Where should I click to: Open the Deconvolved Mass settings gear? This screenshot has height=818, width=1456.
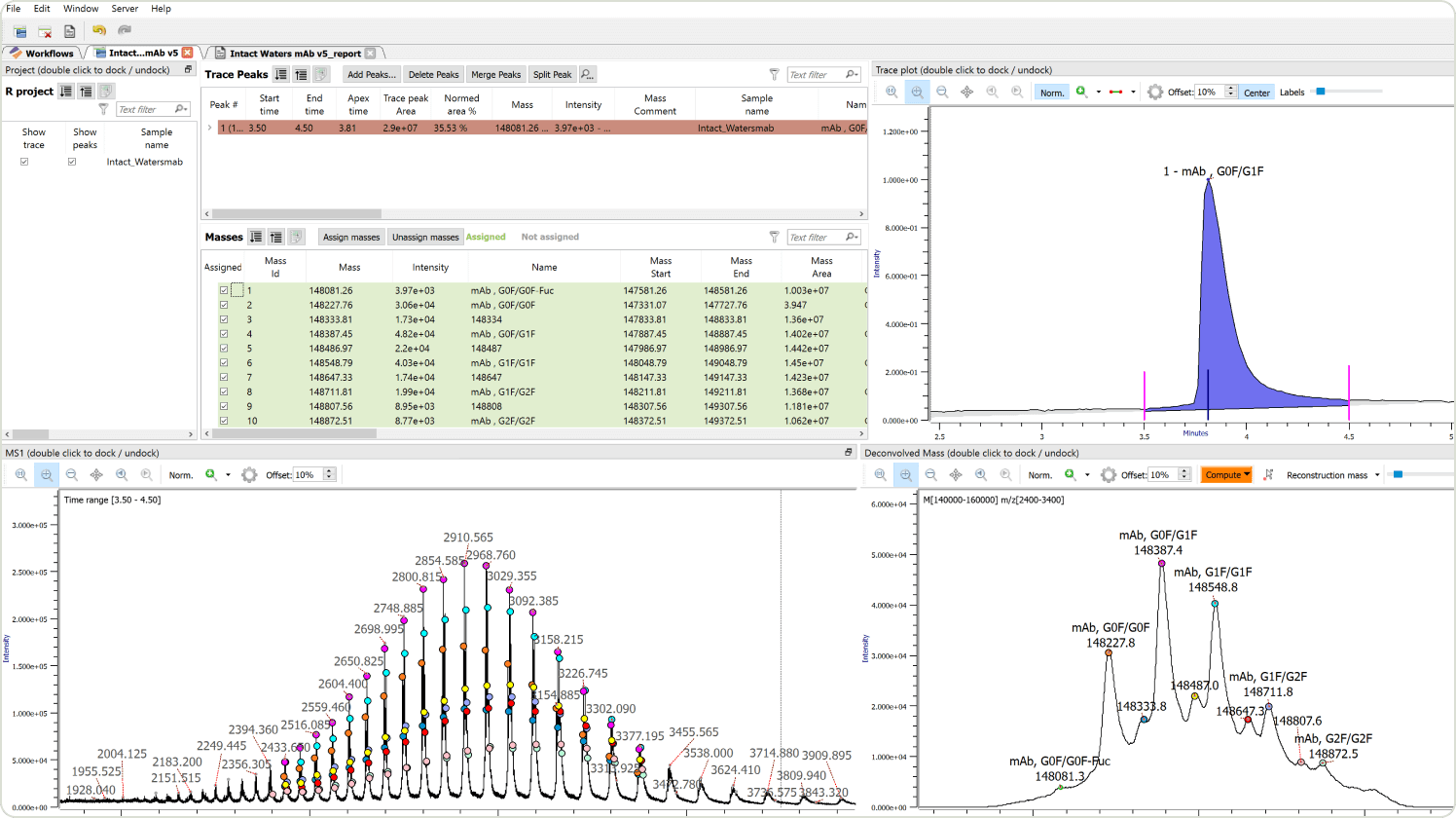coord(1109,474)
